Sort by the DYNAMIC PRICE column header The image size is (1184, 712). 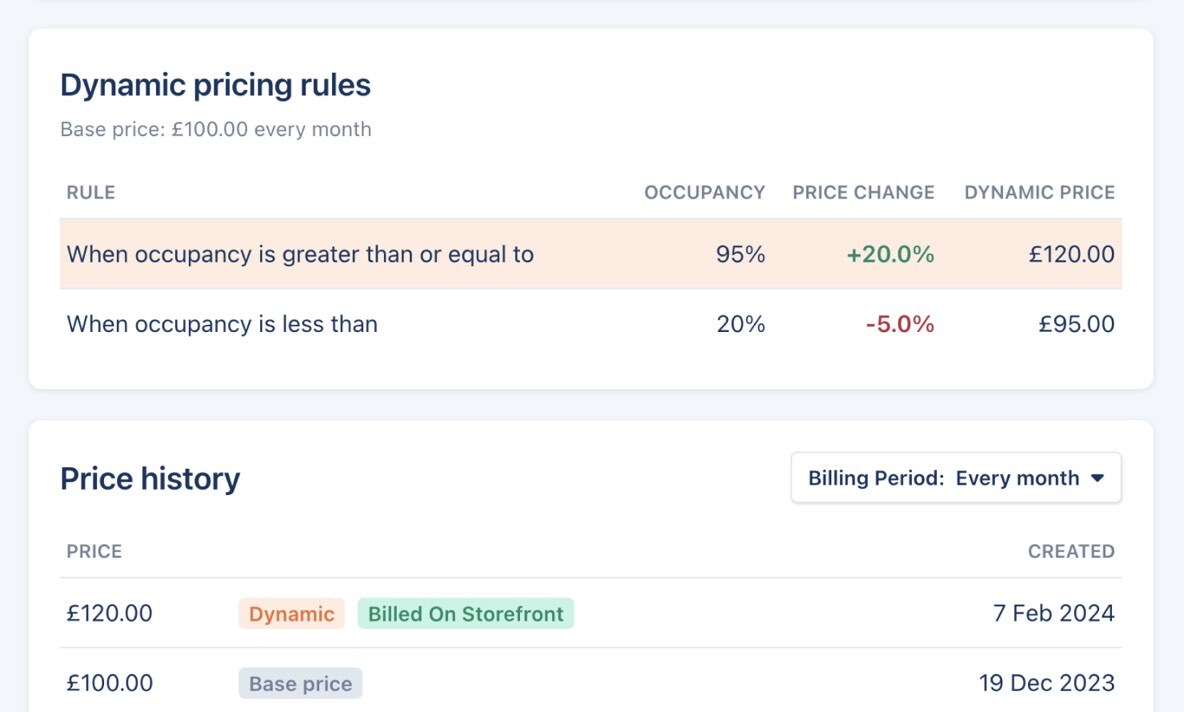1039,192
